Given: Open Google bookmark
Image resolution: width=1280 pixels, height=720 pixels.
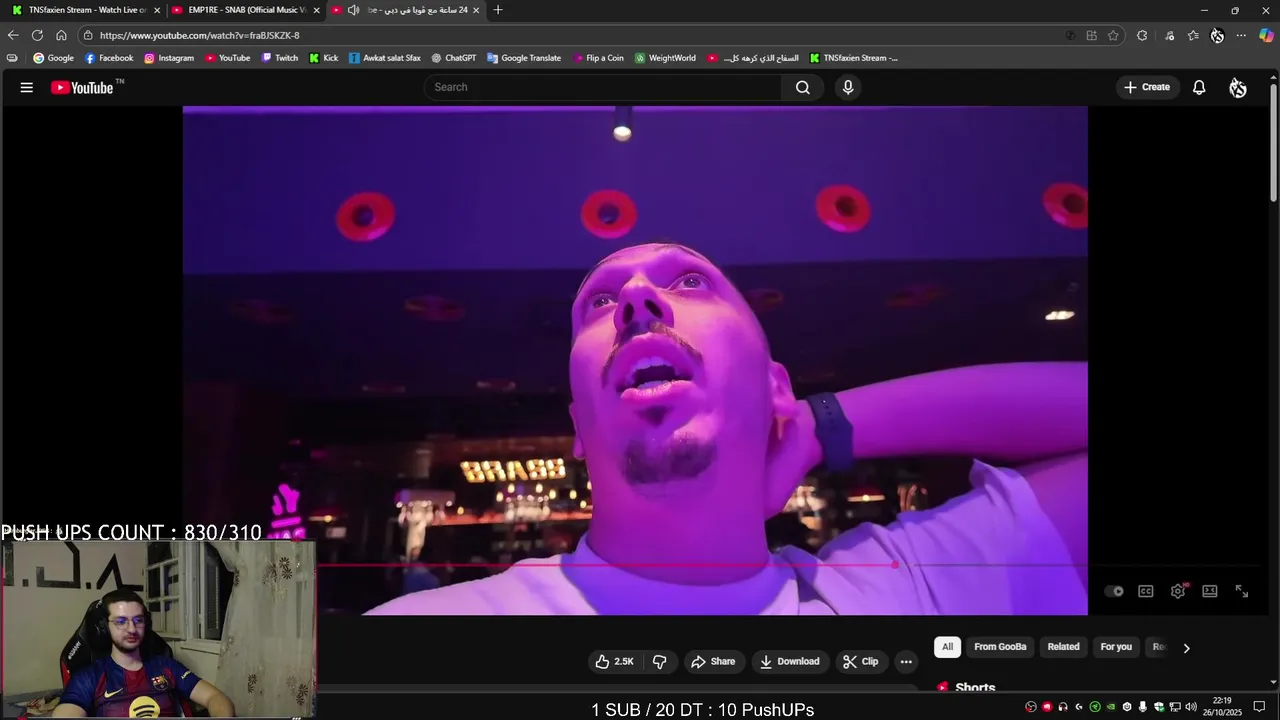Looking at the screenshot, I should point(53,58).
